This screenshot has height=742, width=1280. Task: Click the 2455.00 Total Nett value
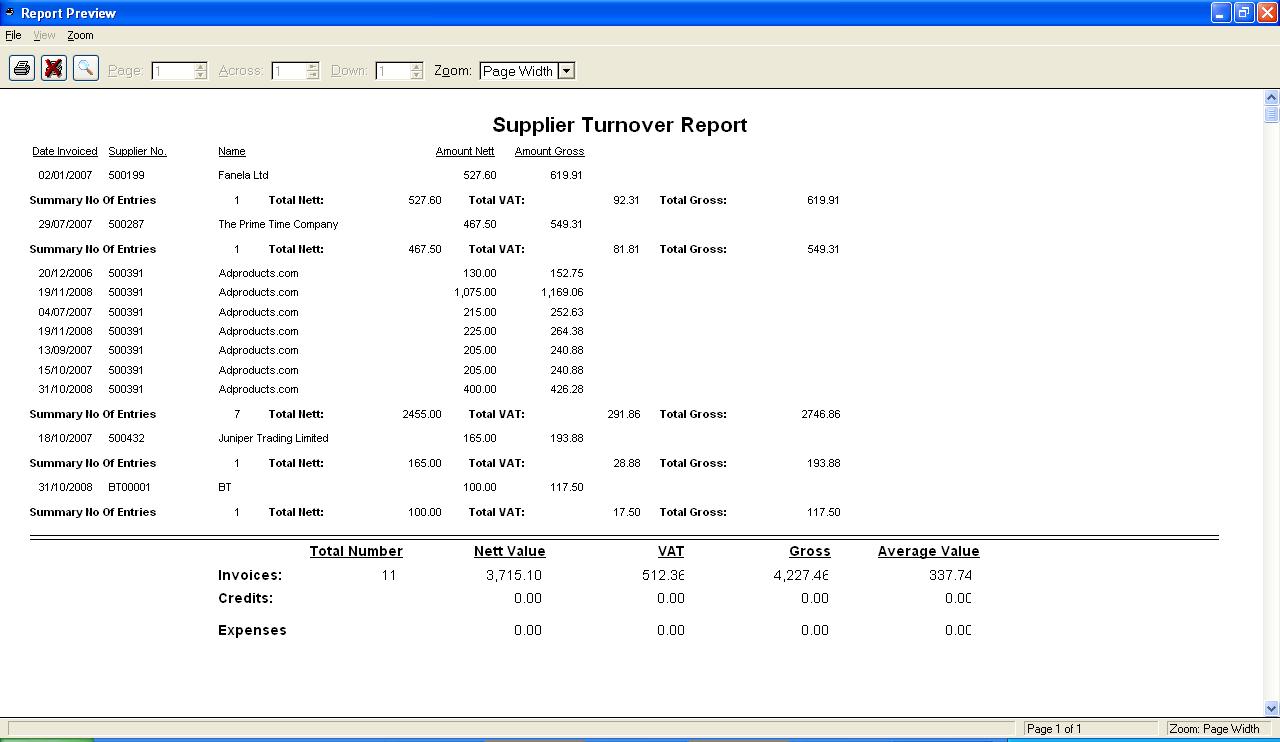pos(422,414)
